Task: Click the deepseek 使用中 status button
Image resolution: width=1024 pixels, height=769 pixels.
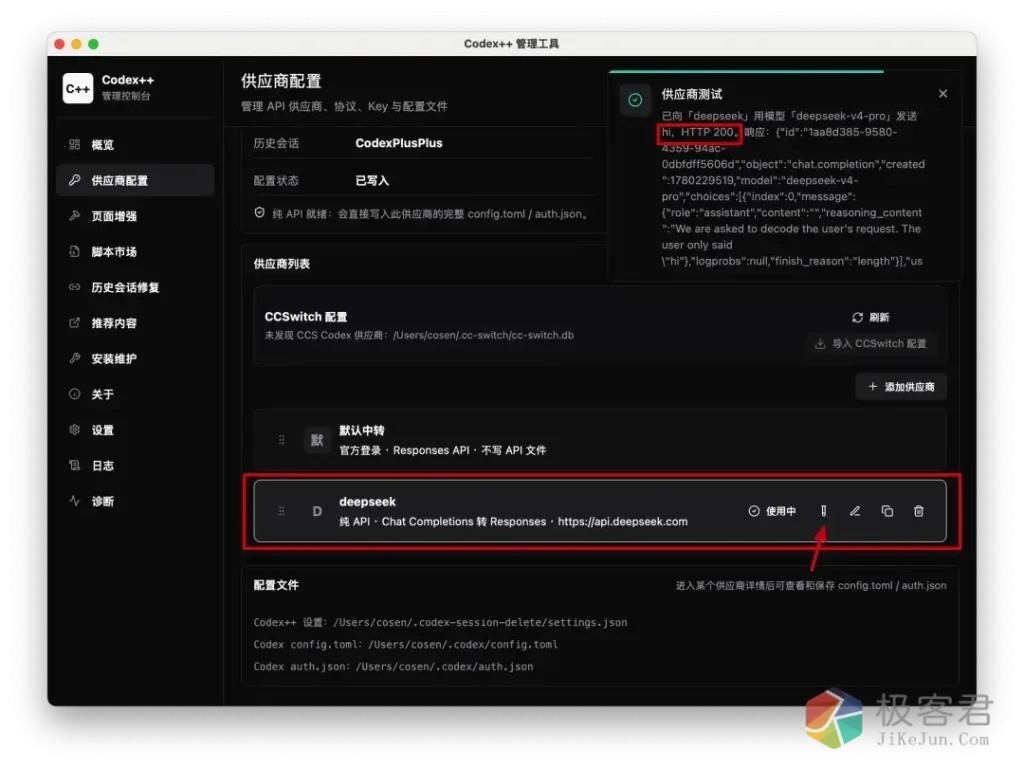Action: (x=772, y=511)
